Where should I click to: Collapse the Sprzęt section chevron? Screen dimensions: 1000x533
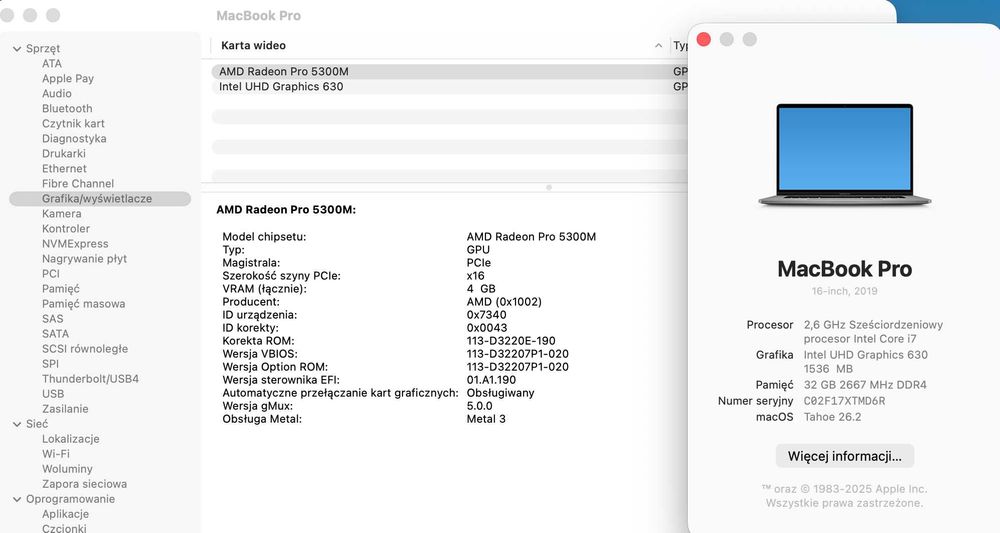coord(17,48)
